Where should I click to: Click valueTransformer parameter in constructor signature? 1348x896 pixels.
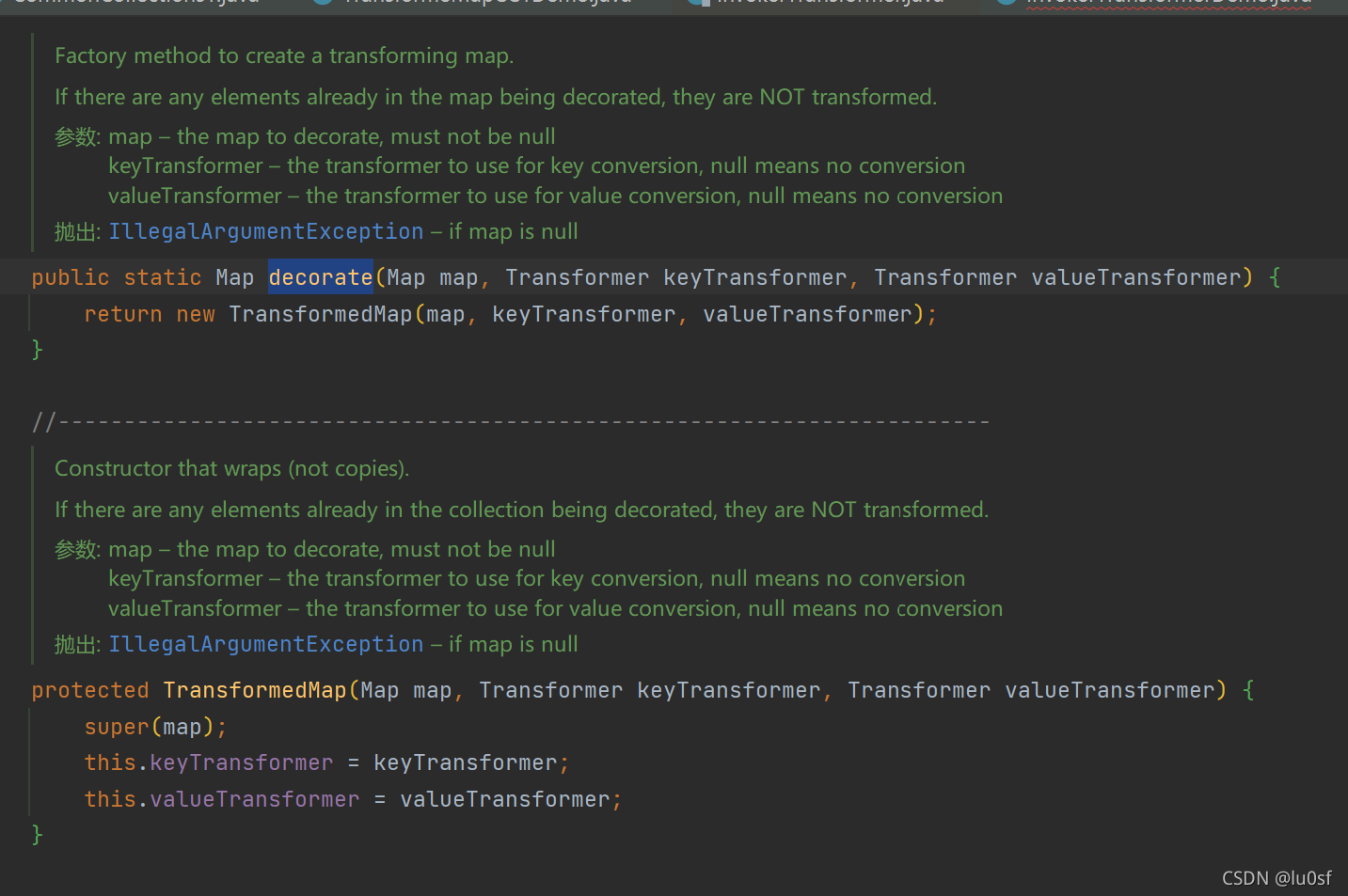click(x=1110, y=690)
